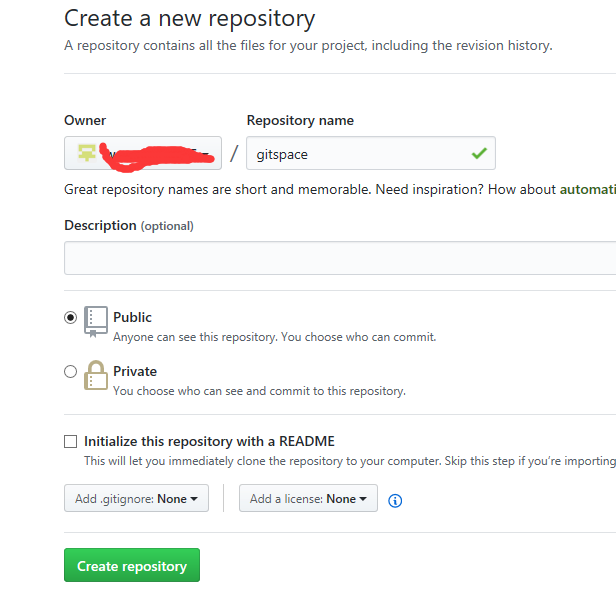
Task: Click the Repository name label
Action: (300, 121)
